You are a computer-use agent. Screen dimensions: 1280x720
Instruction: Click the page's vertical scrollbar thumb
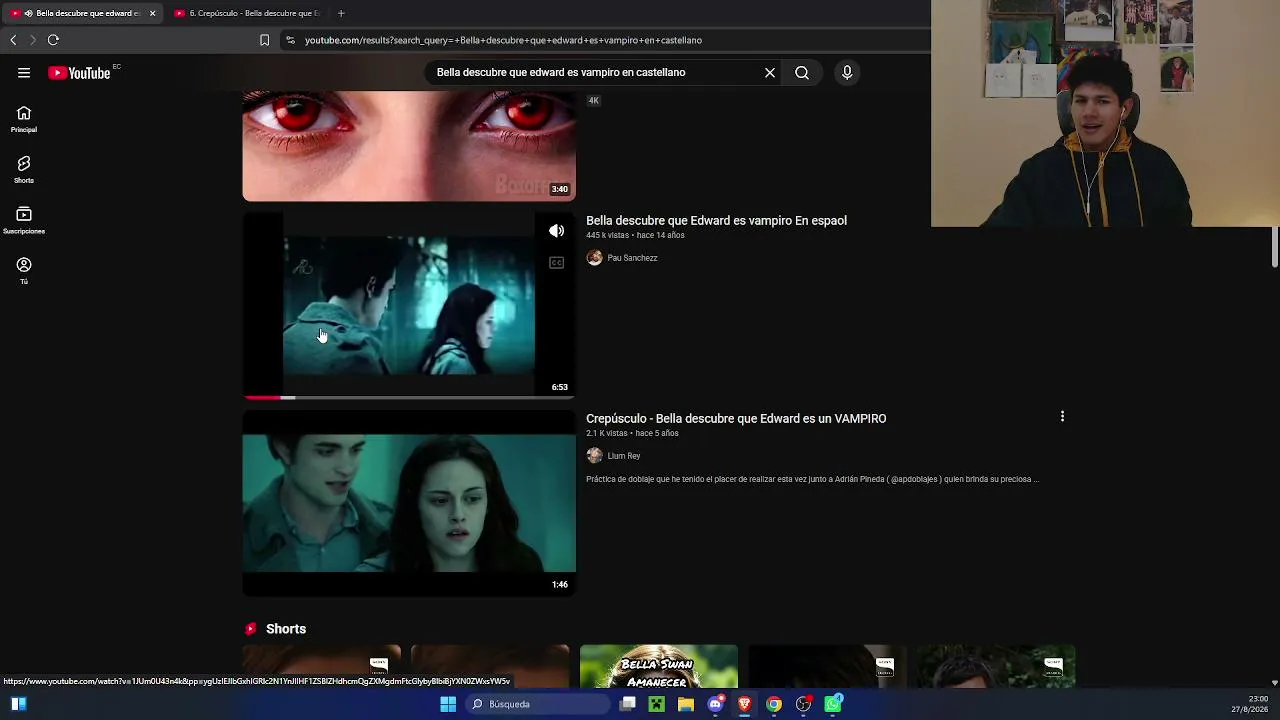1274,248
